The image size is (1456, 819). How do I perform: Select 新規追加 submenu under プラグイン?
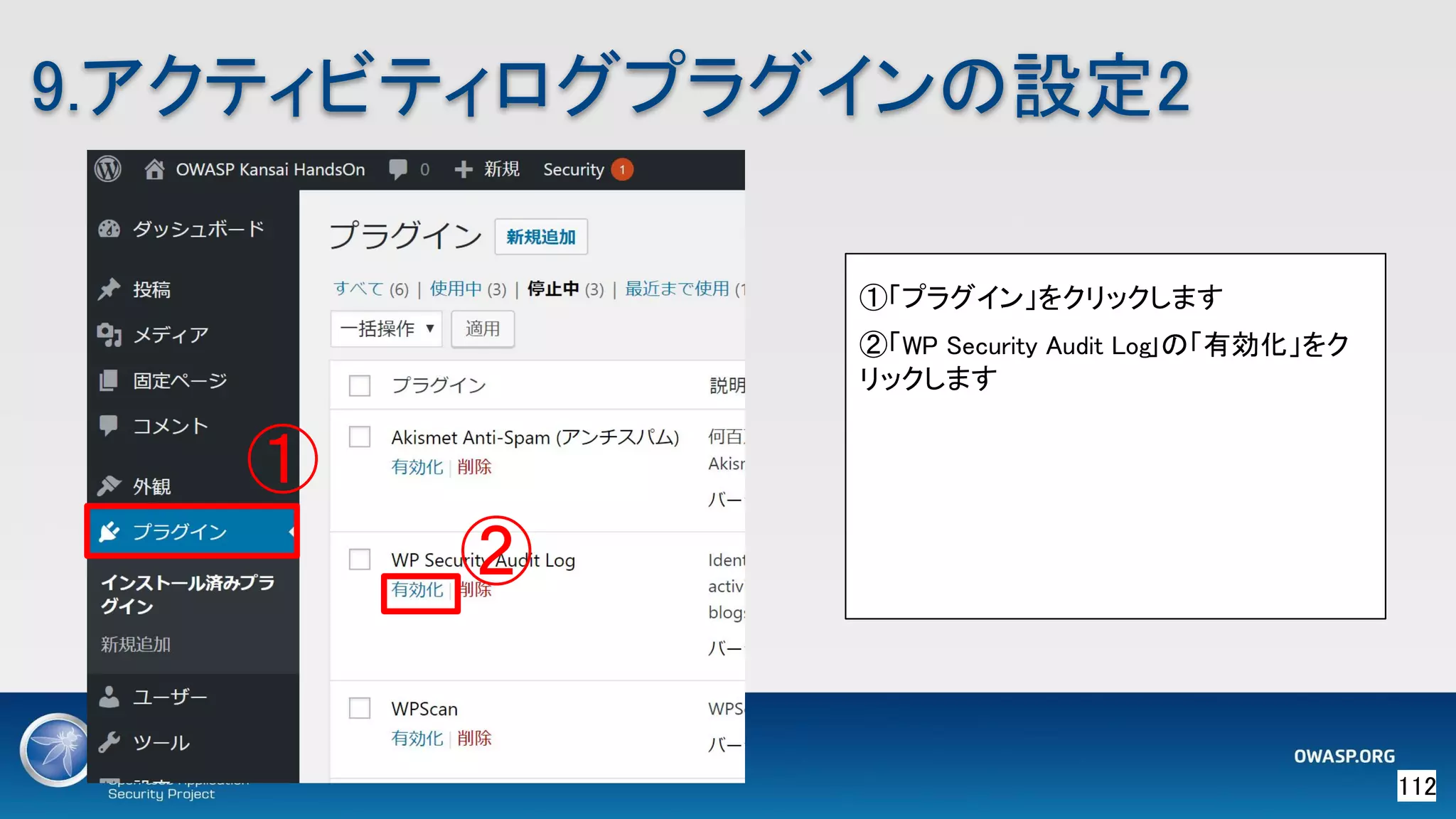136,645
